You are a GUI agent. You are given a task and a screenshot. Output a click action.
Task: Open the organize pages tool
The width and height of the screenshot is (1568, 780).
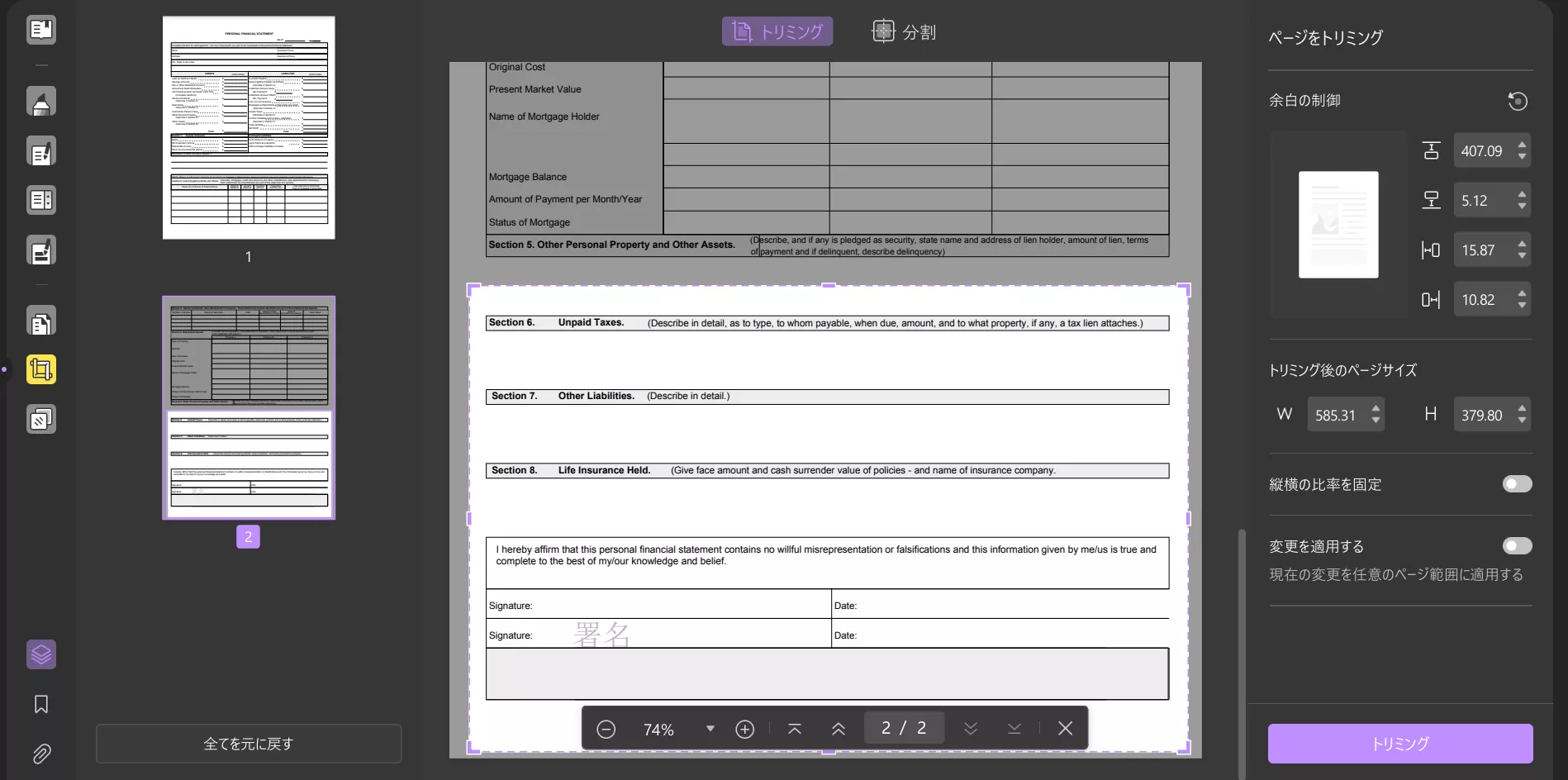pos(41,321)
